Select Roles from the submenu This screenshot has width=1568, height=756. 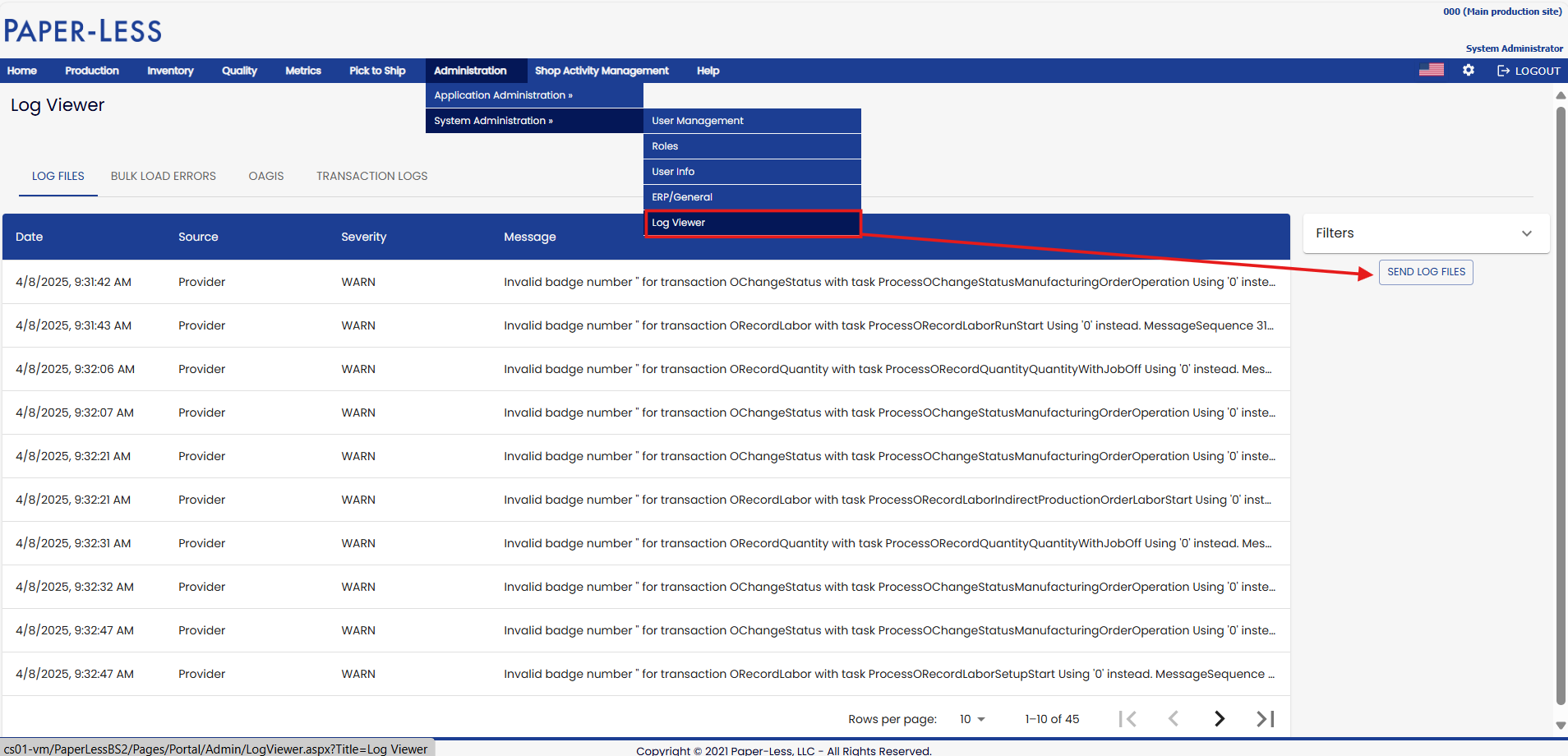(x=752, y=146)
